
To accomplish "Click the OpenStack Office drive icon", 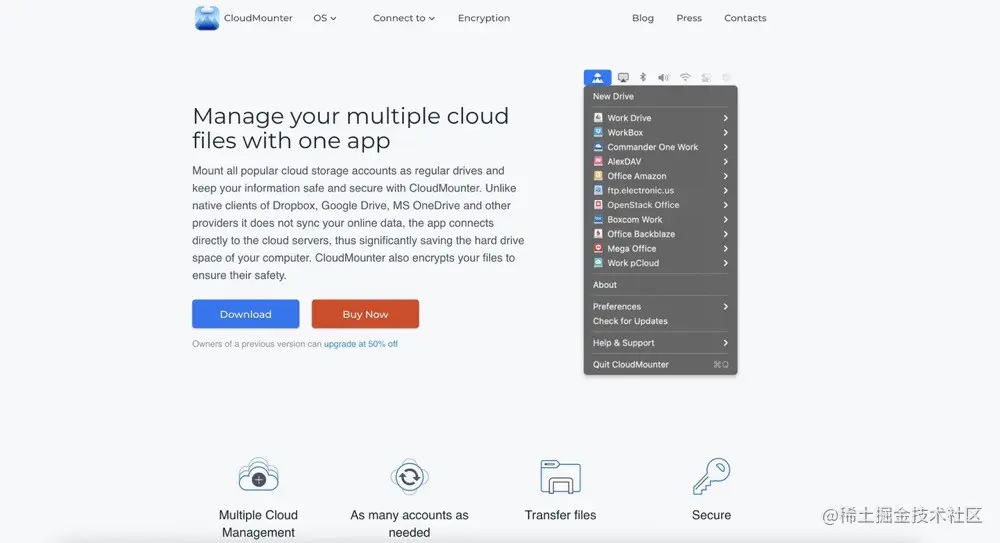I will pyautogui.click(x=598, y=205).
